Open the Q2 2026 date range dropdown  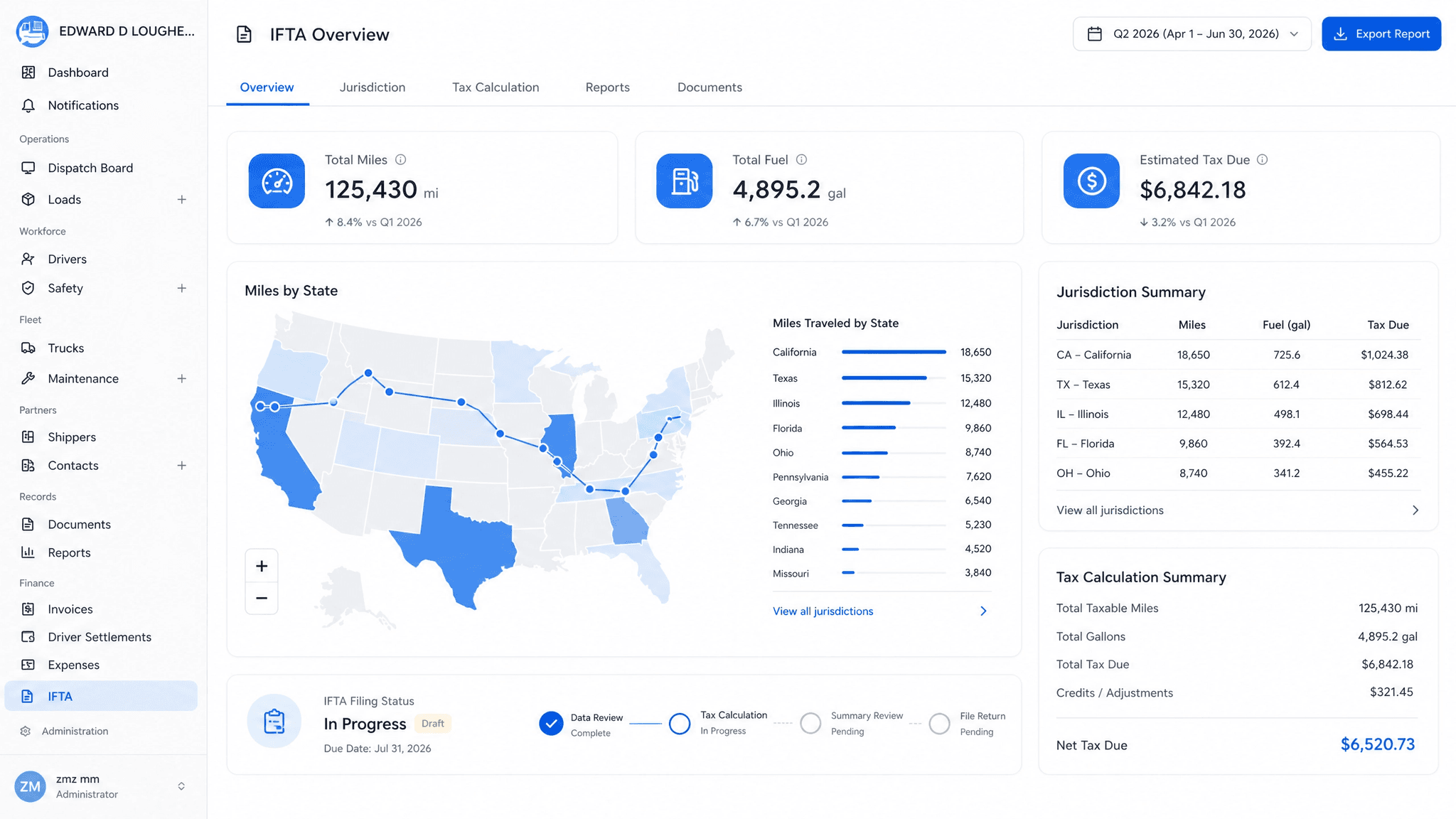1192,33
